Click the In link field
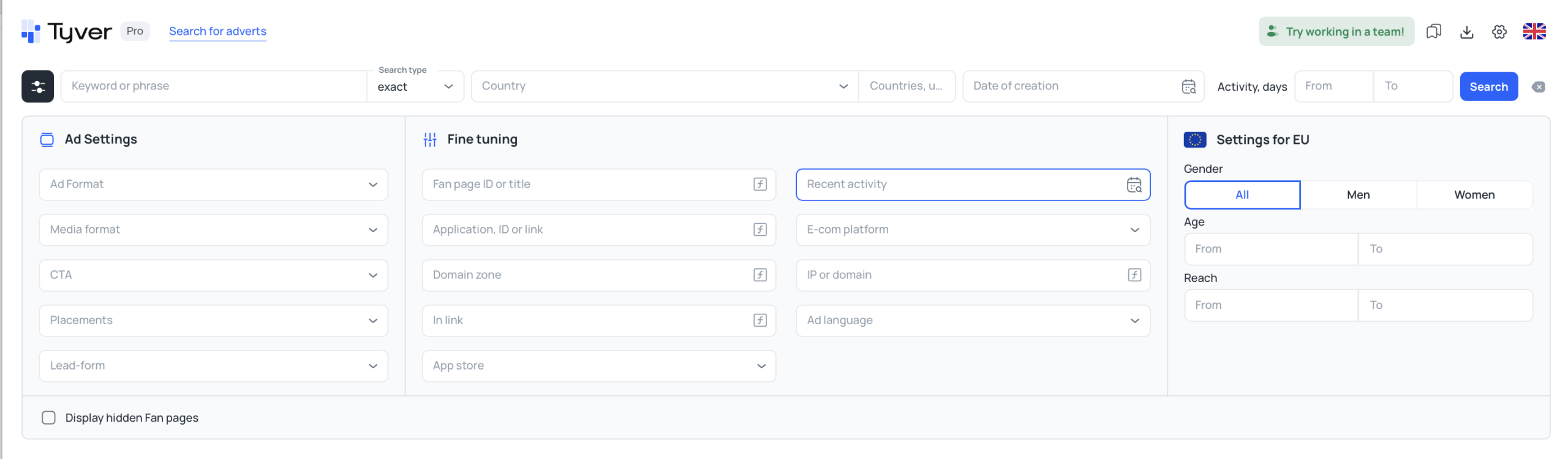 (599, 321)
